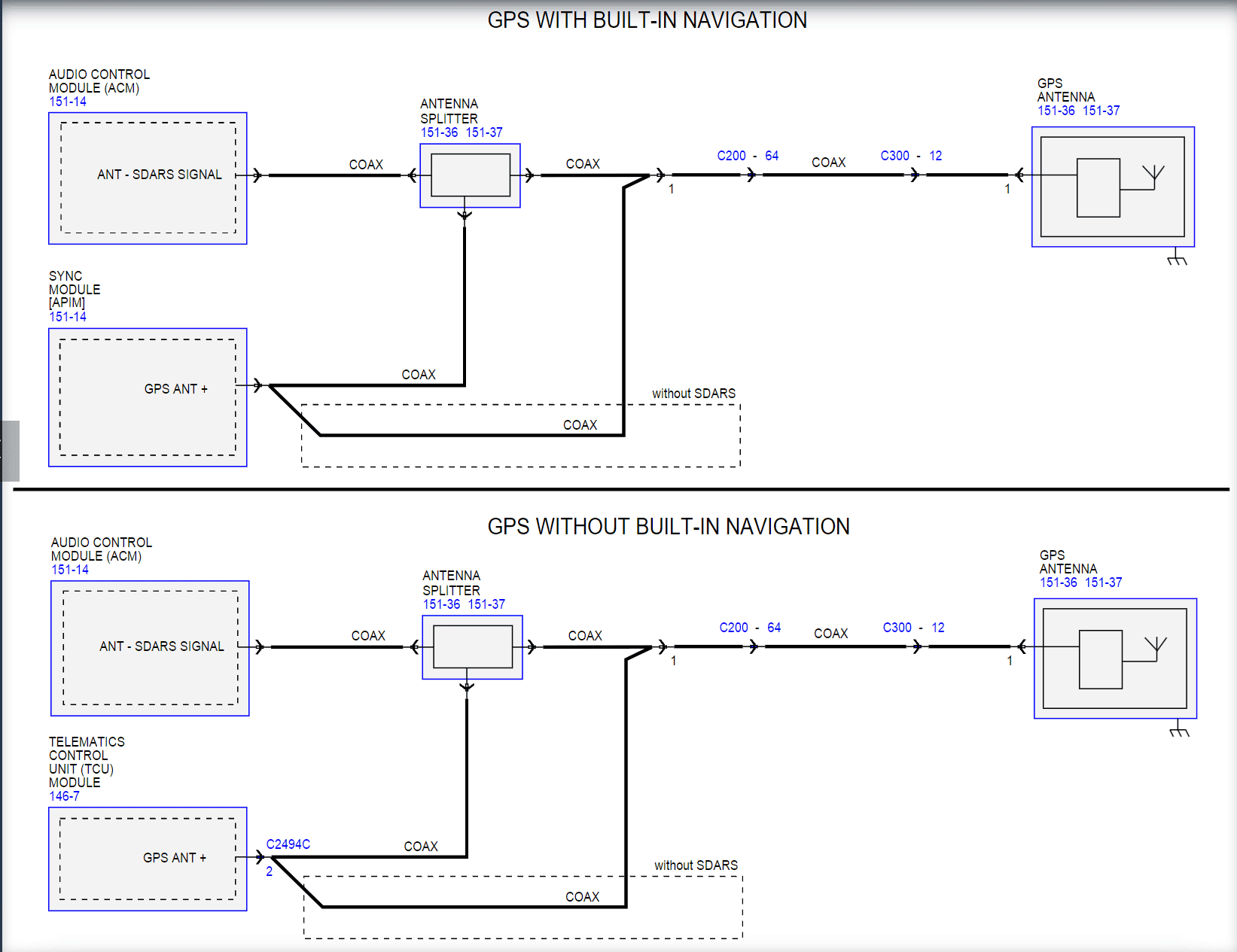The image size is (1237, 952).
Task: Open splitter's 151-37 link in with-navigation diagram
Action: (484, 132)
